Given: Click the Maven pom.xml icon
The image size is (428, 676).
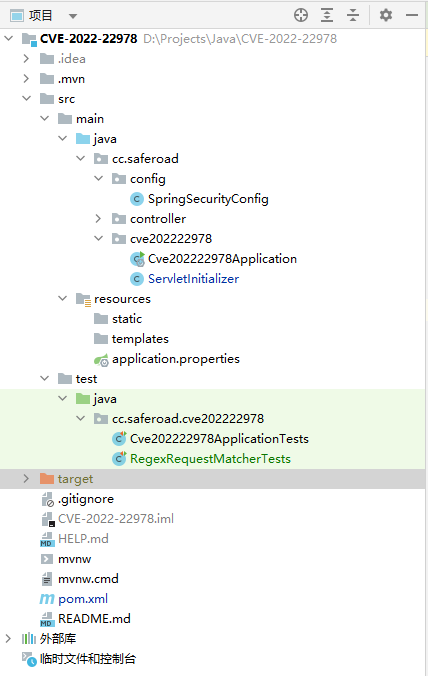Looking at the screenshot, I should [x=47, y=599].
